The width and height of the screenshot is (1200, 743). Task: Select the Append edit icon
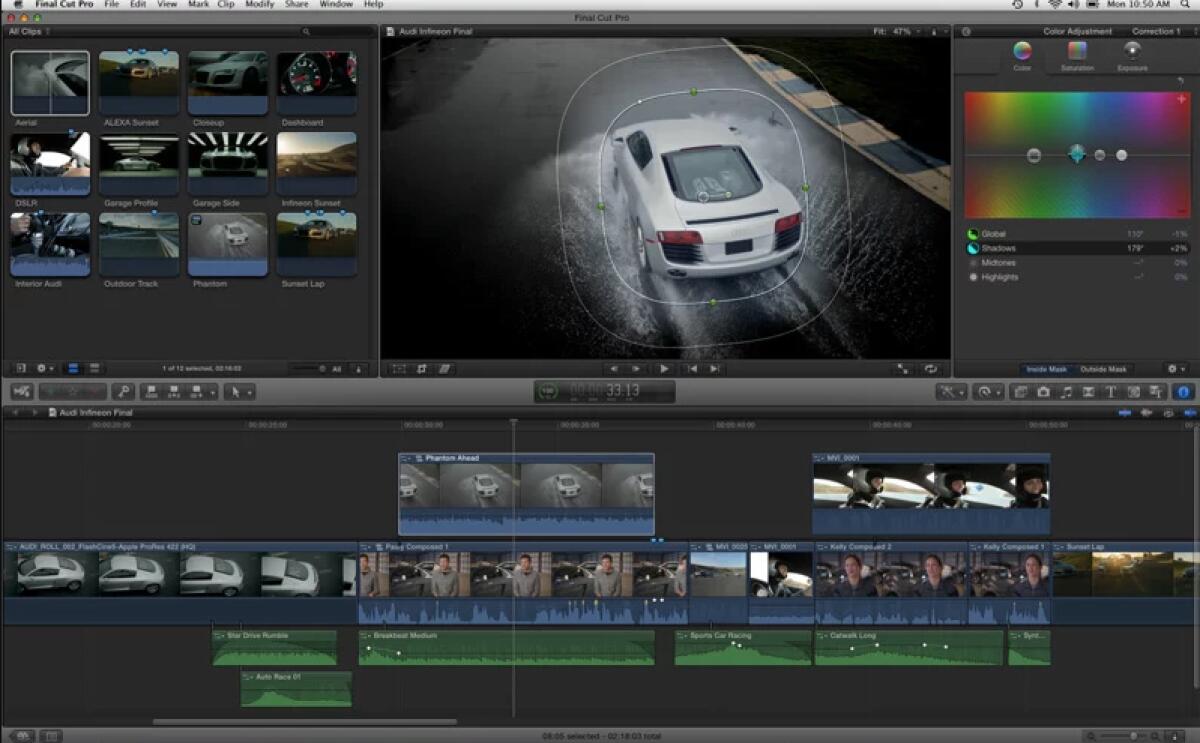point(197,392)
